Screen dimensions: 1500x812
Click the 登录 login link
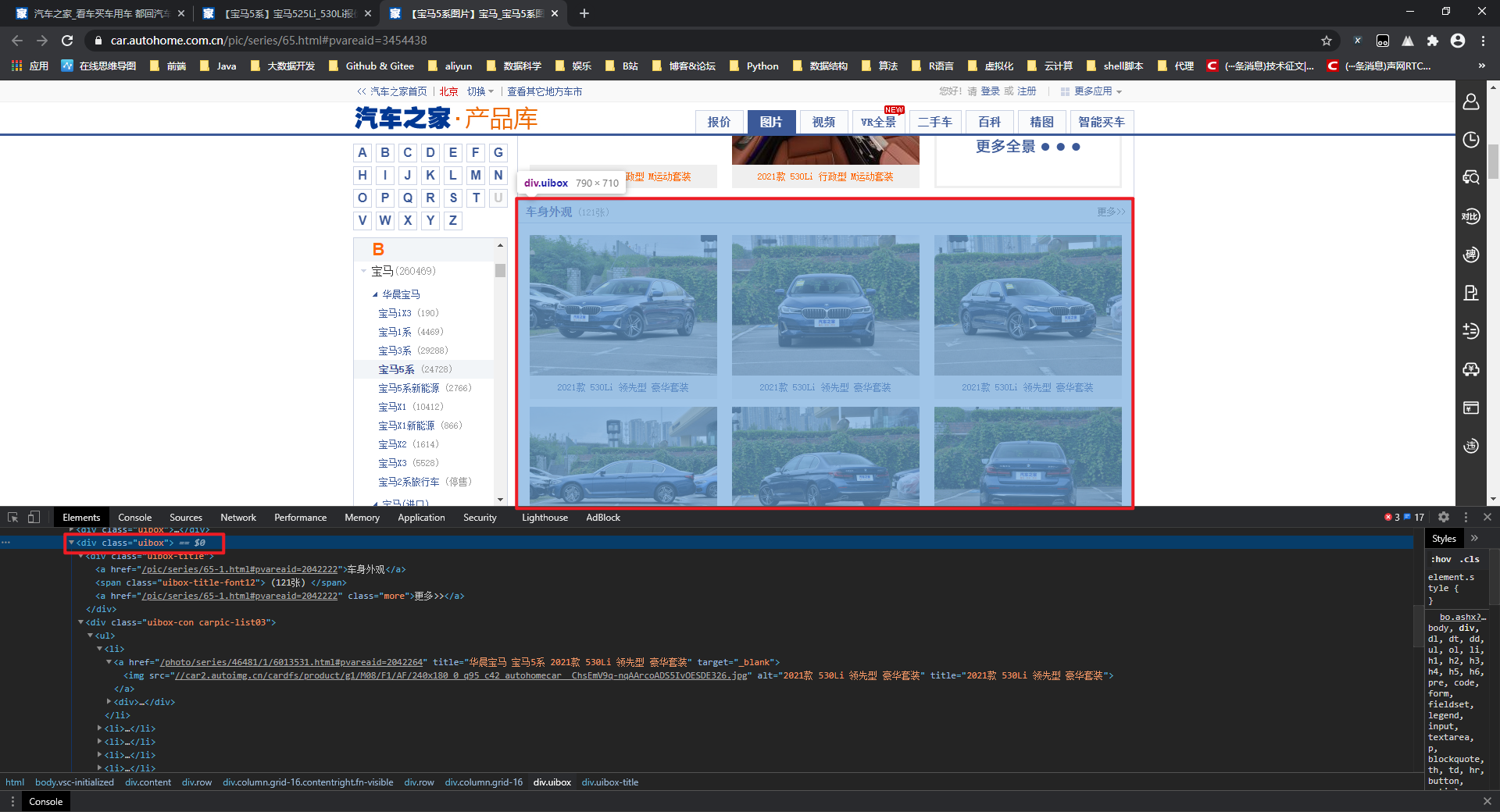point(991,91)
